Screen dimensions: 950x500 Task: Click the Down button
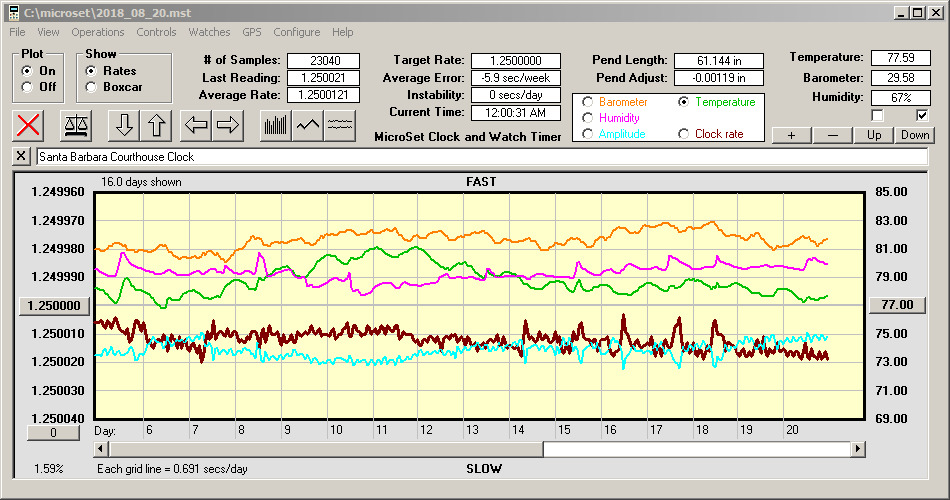[914, 135]
